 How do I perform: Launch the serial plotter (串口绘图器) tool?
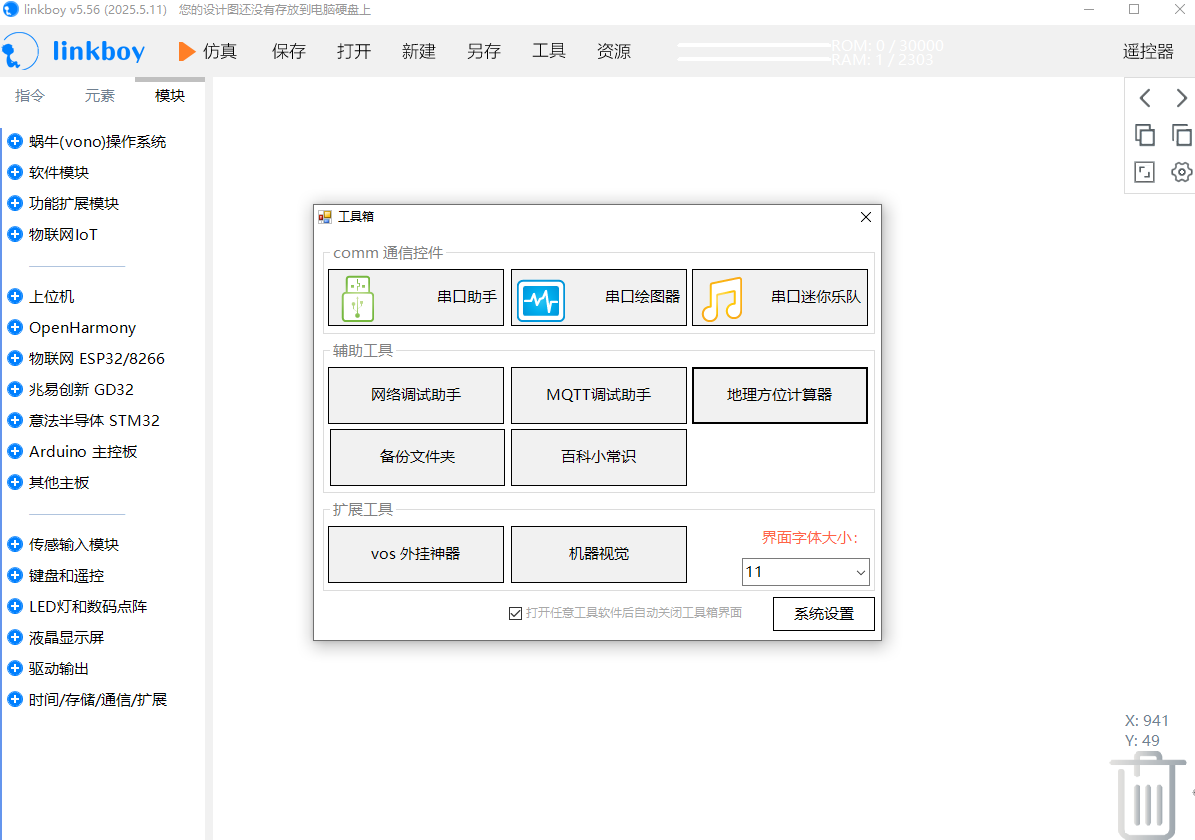(x=598, y=297)
